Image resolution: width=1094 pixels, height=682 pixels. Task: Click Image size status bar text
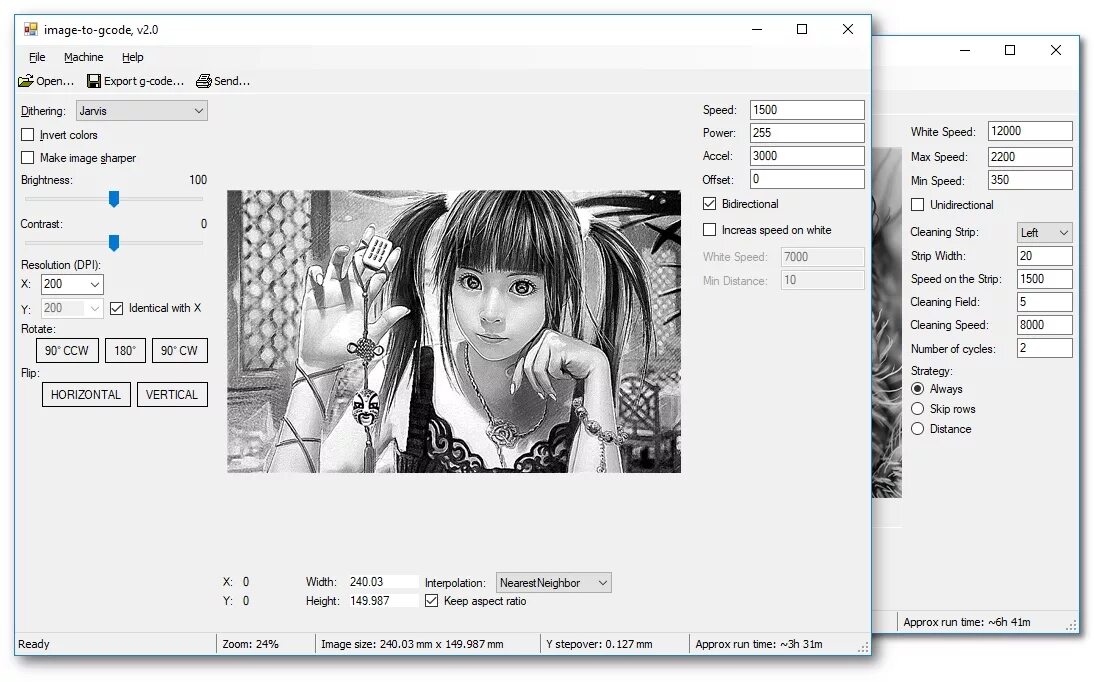(412, 644)
